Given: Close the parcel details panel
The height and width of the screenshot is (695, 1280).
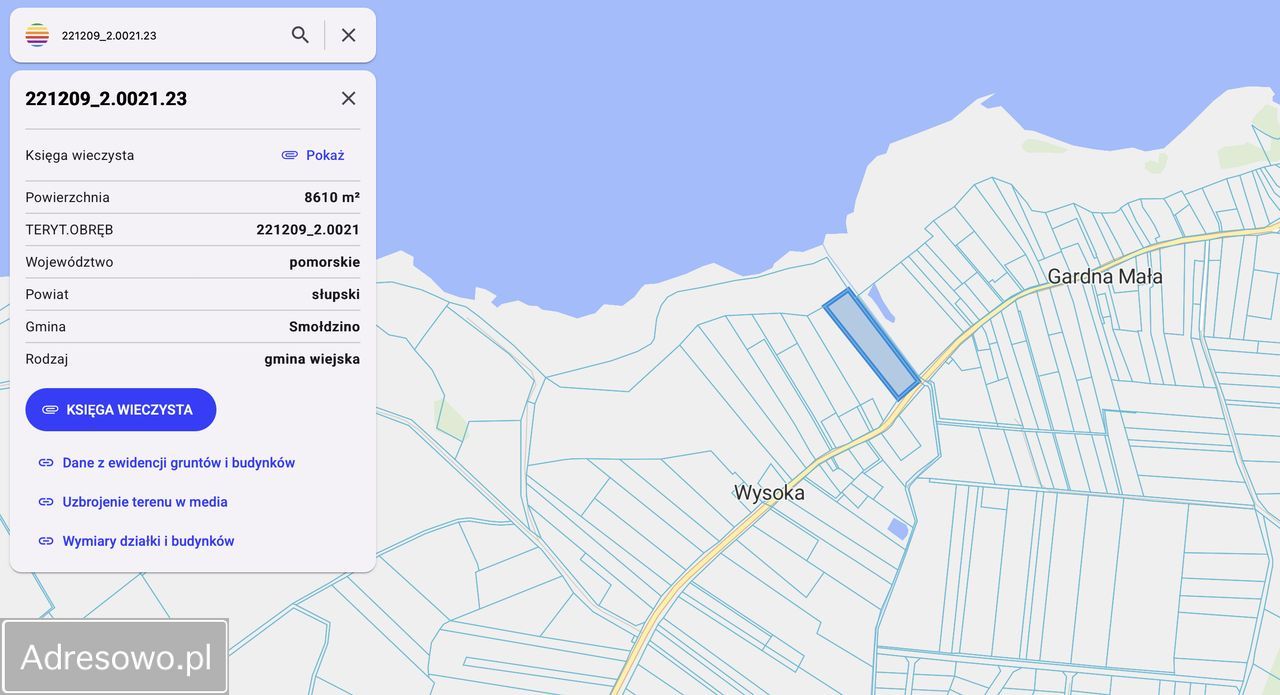Looking at the screenshot, I should (x=348, y=98).
